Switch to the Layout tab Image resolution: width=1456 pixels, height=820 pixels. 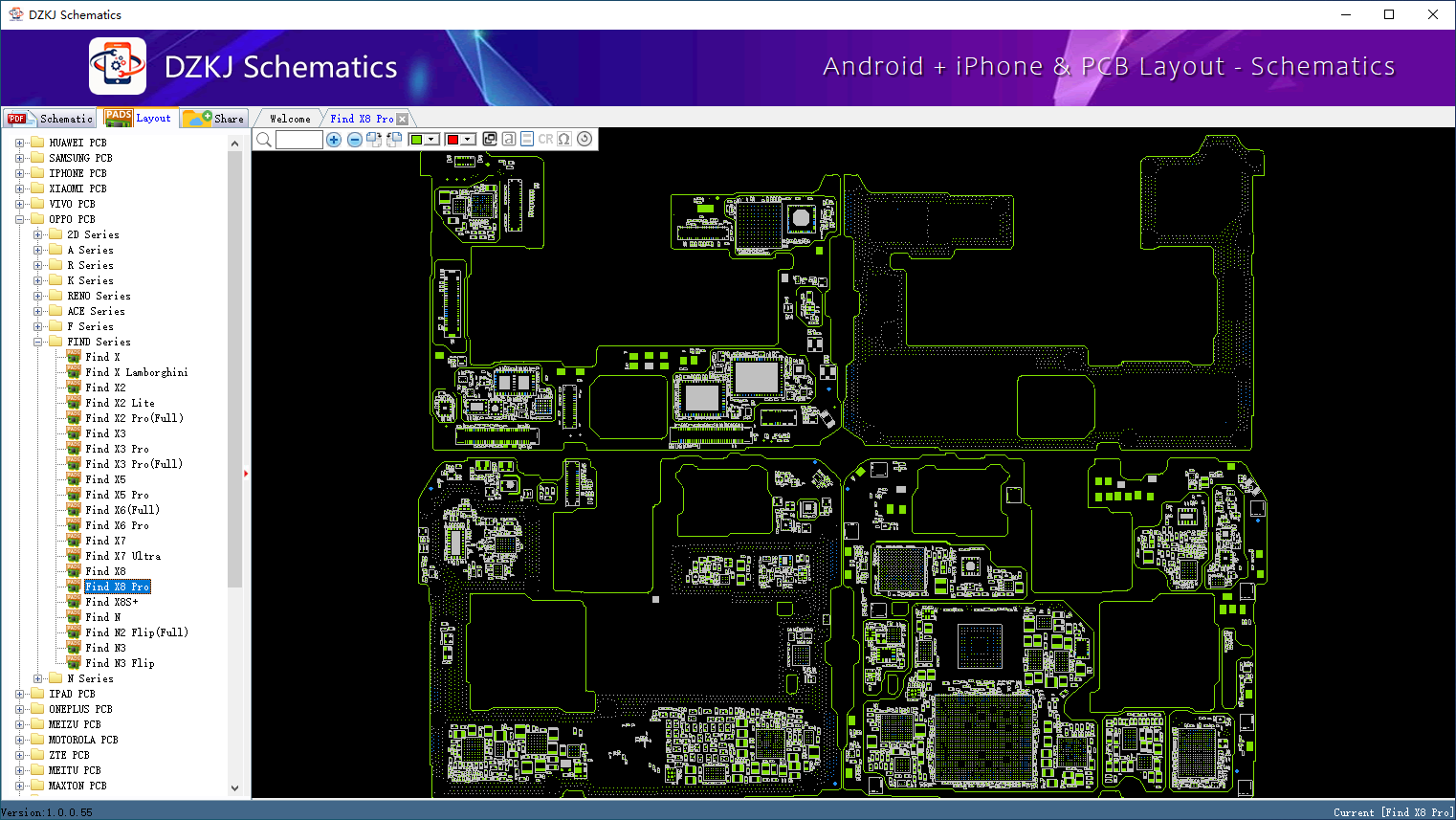tap(140, 118)
